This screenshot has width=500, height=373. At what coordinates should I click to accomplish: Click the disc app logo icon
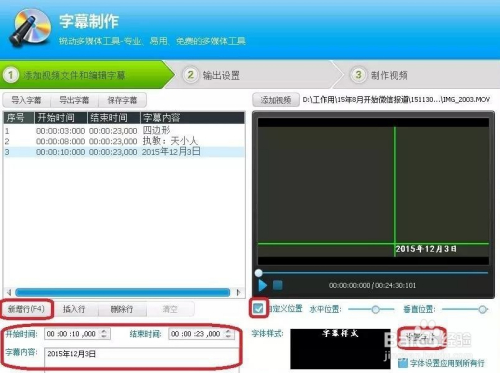(30, 28)
